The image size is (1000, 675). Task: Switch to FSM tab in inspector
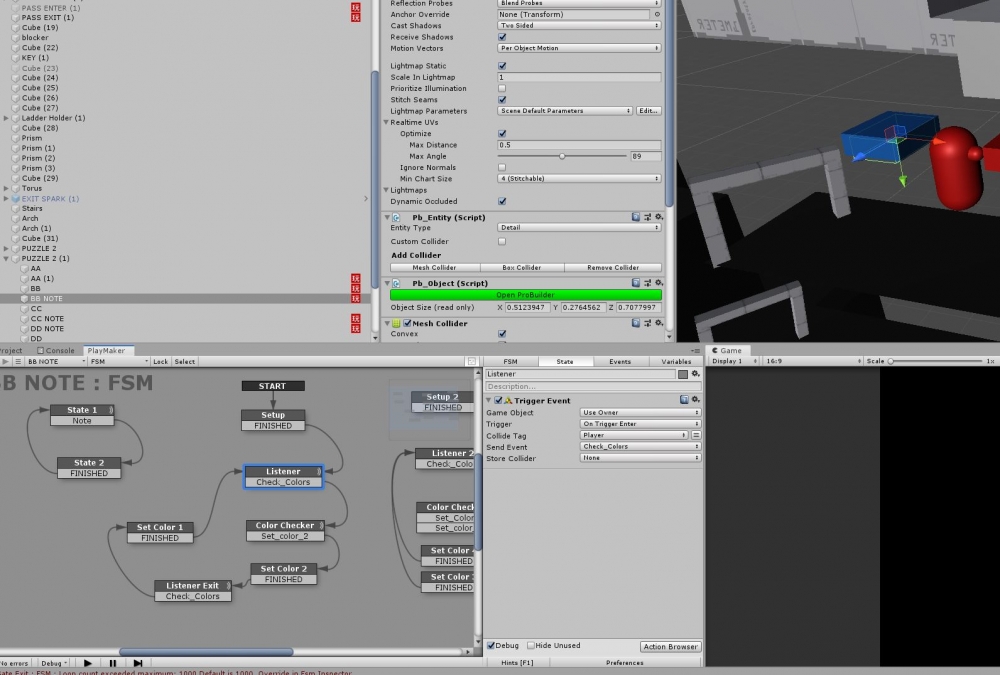[x=510, y=361]
